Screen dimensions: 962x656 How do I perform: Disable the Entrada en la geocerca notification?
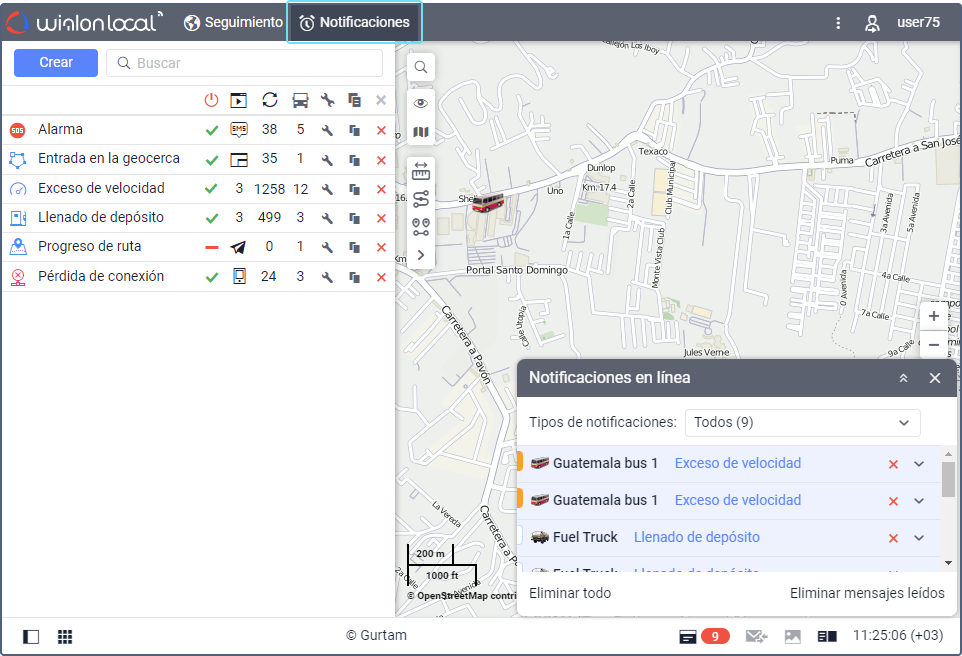[211, 160]
